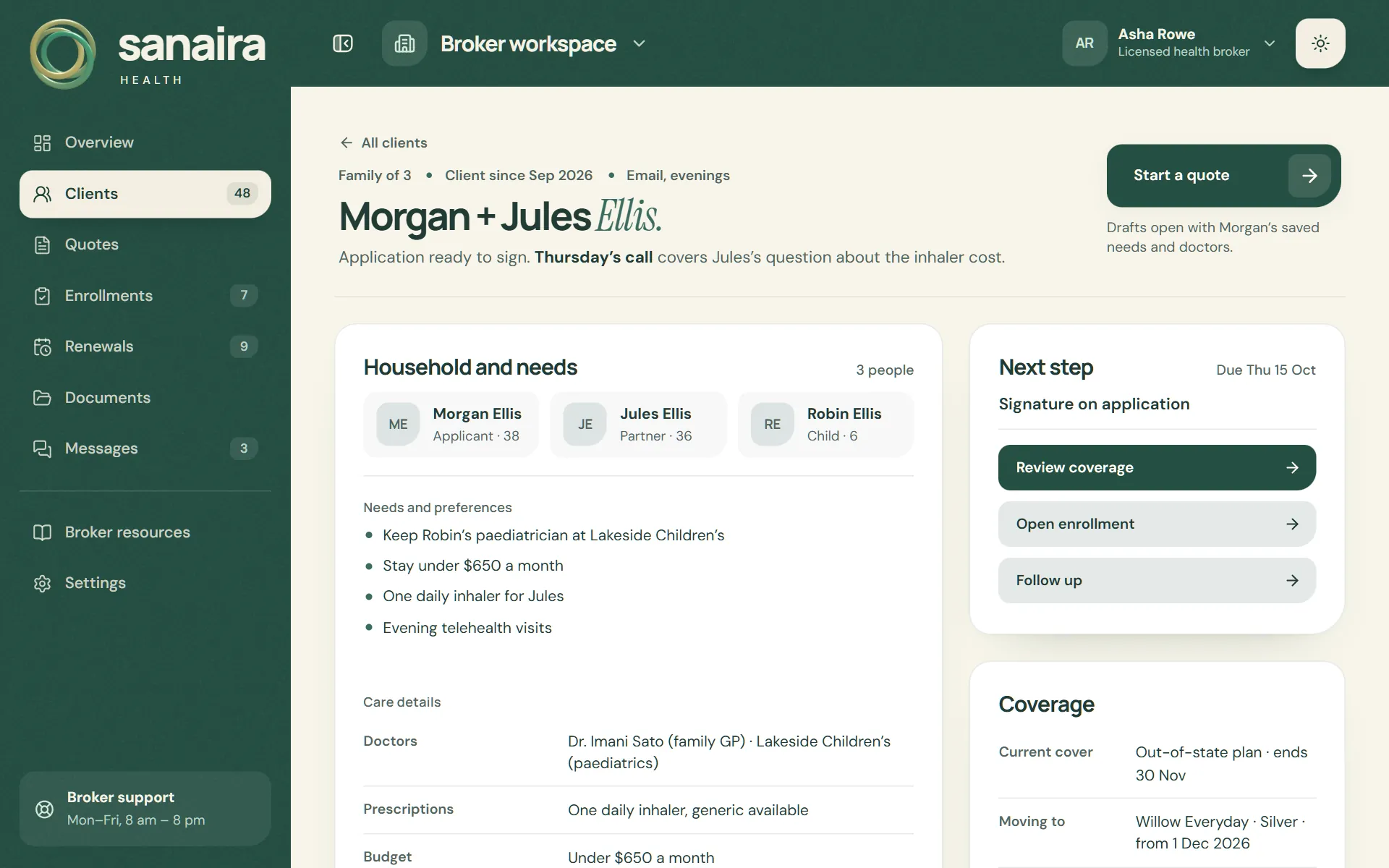The width and height of the screenshot is (1389, 868).
Task: Collapse the sidebar with the panel icon
Action: click(343, 43)
